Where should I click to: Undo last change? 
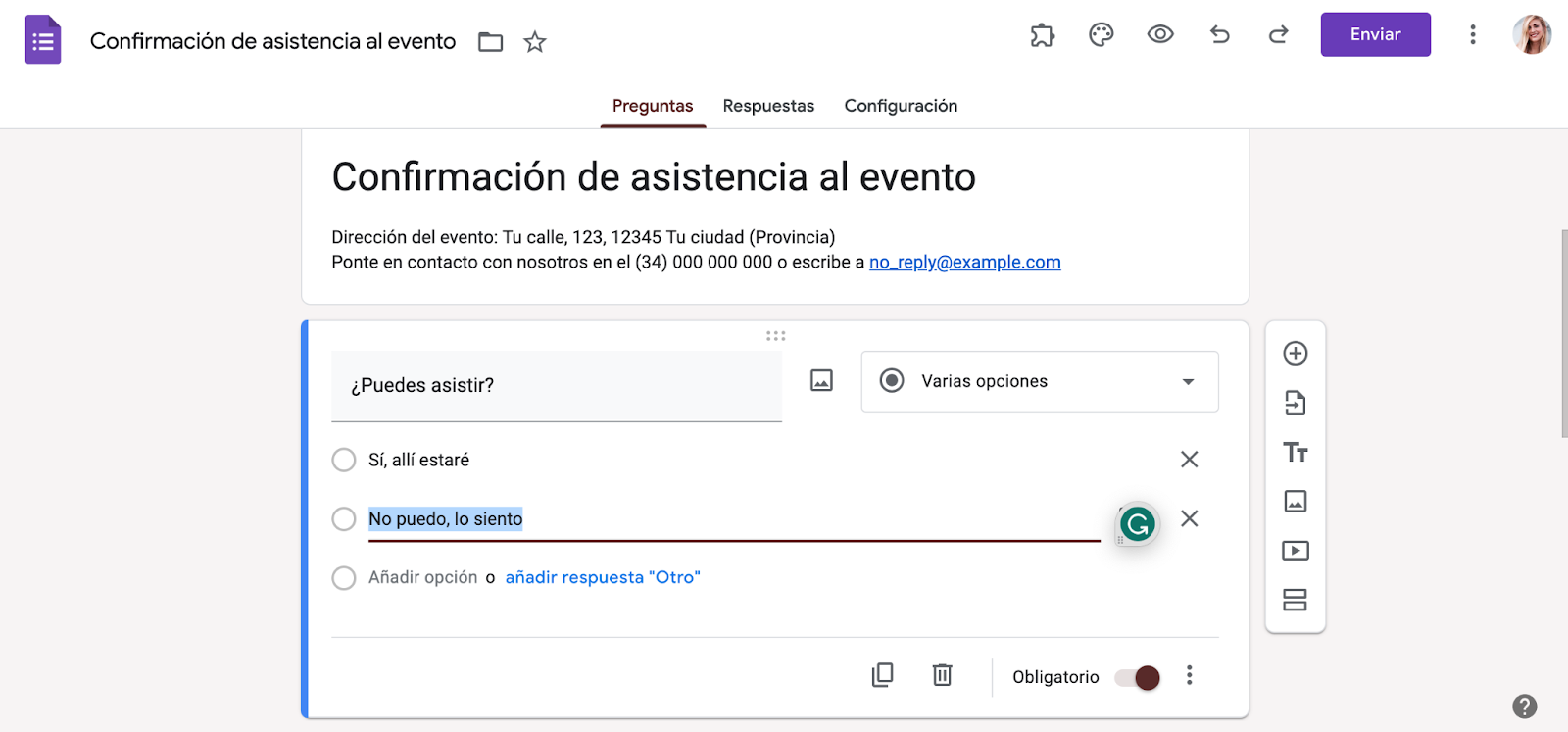pos(1220,35)
